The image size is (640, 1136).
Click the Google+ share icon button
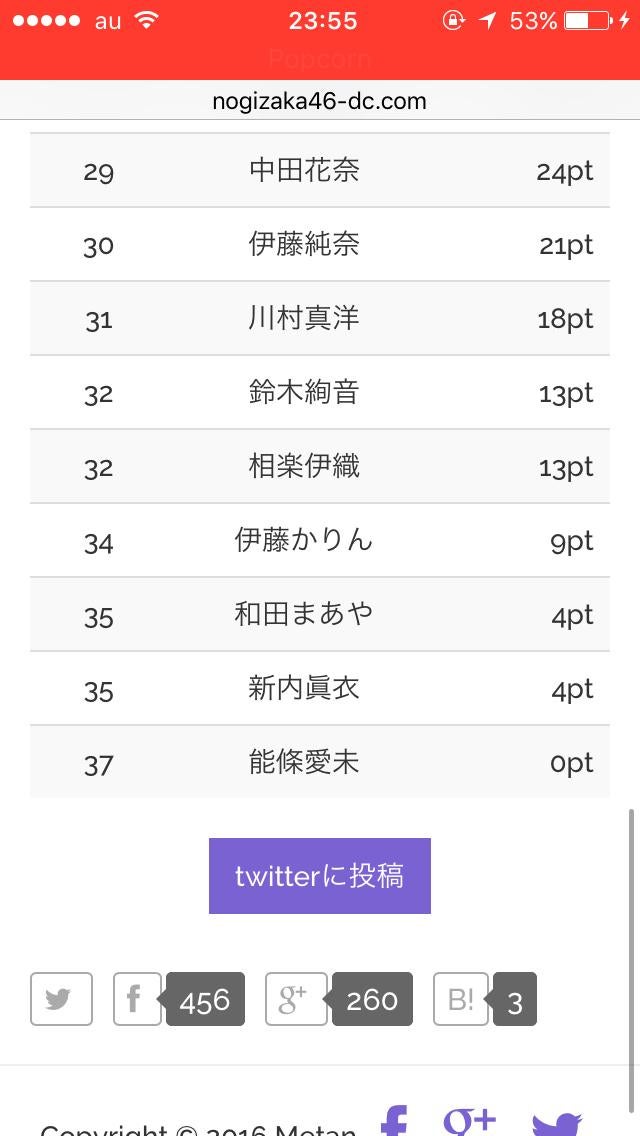pos(295,999)
